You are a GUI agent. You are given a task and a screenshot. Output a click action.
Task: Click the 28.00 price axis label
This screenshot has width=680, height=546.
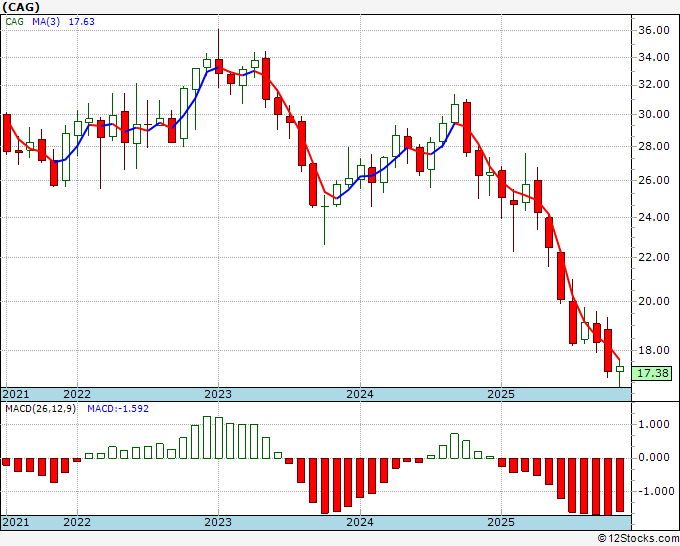pos(654,146)
